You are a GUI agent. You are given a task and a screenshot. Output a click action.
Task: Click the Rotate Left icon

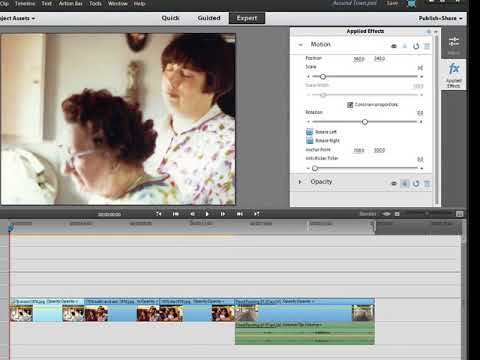[310, 132]
